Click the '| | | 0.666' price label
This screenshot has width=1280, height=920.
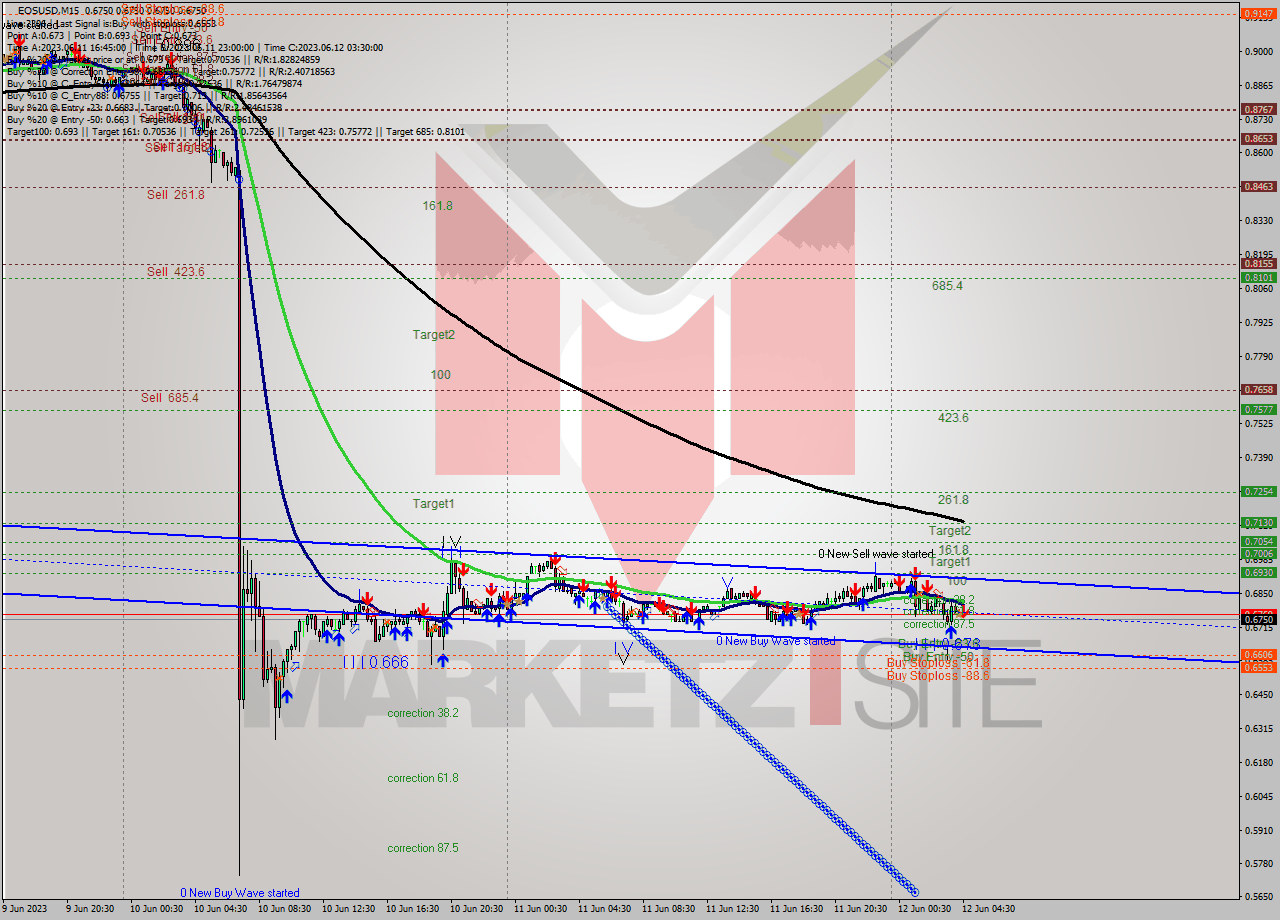[375, 662]
